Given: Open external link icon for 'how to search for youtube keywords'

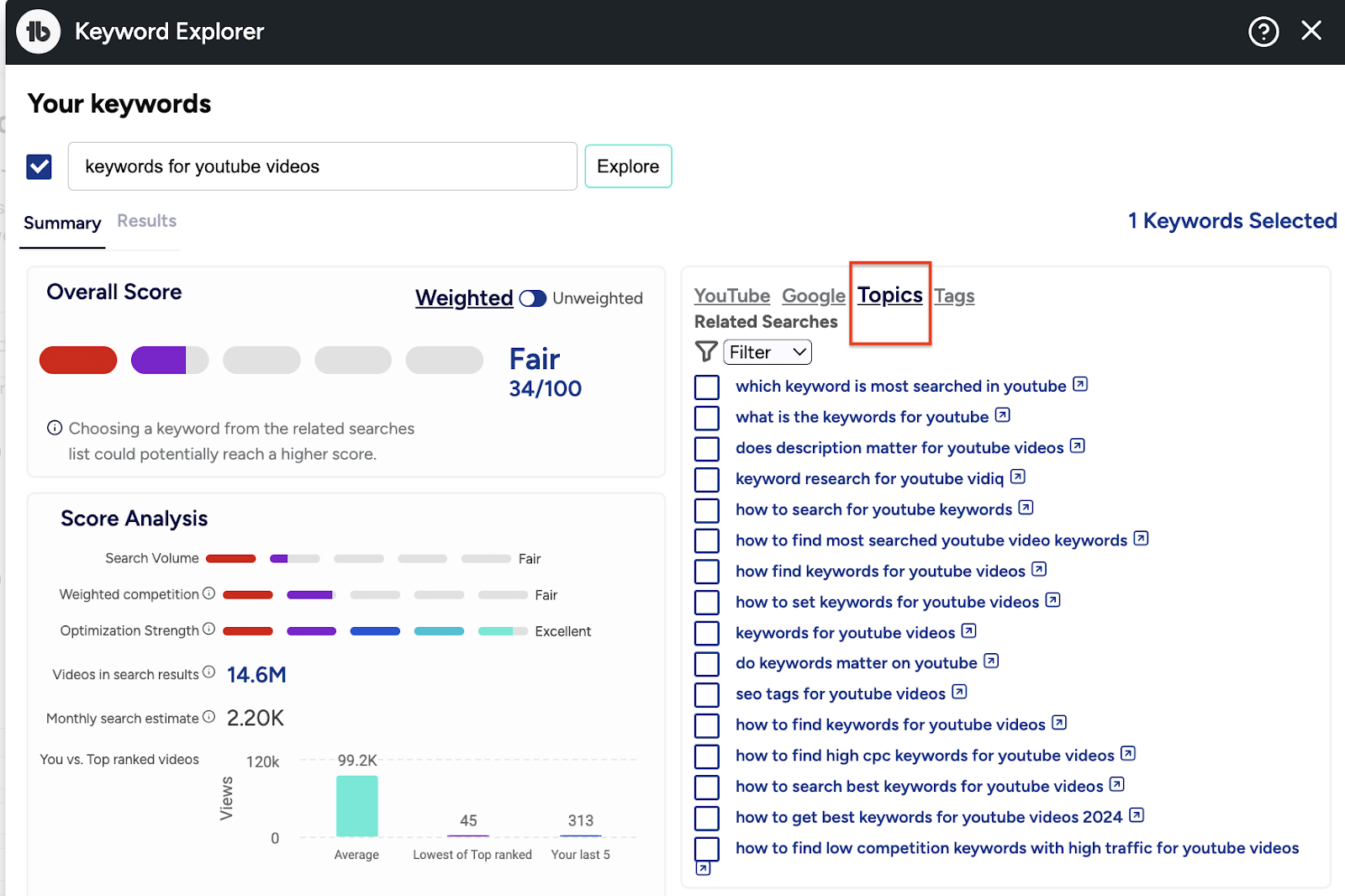Looking at the screenshot, I should pyautogui.click(x=1026, y=508).
